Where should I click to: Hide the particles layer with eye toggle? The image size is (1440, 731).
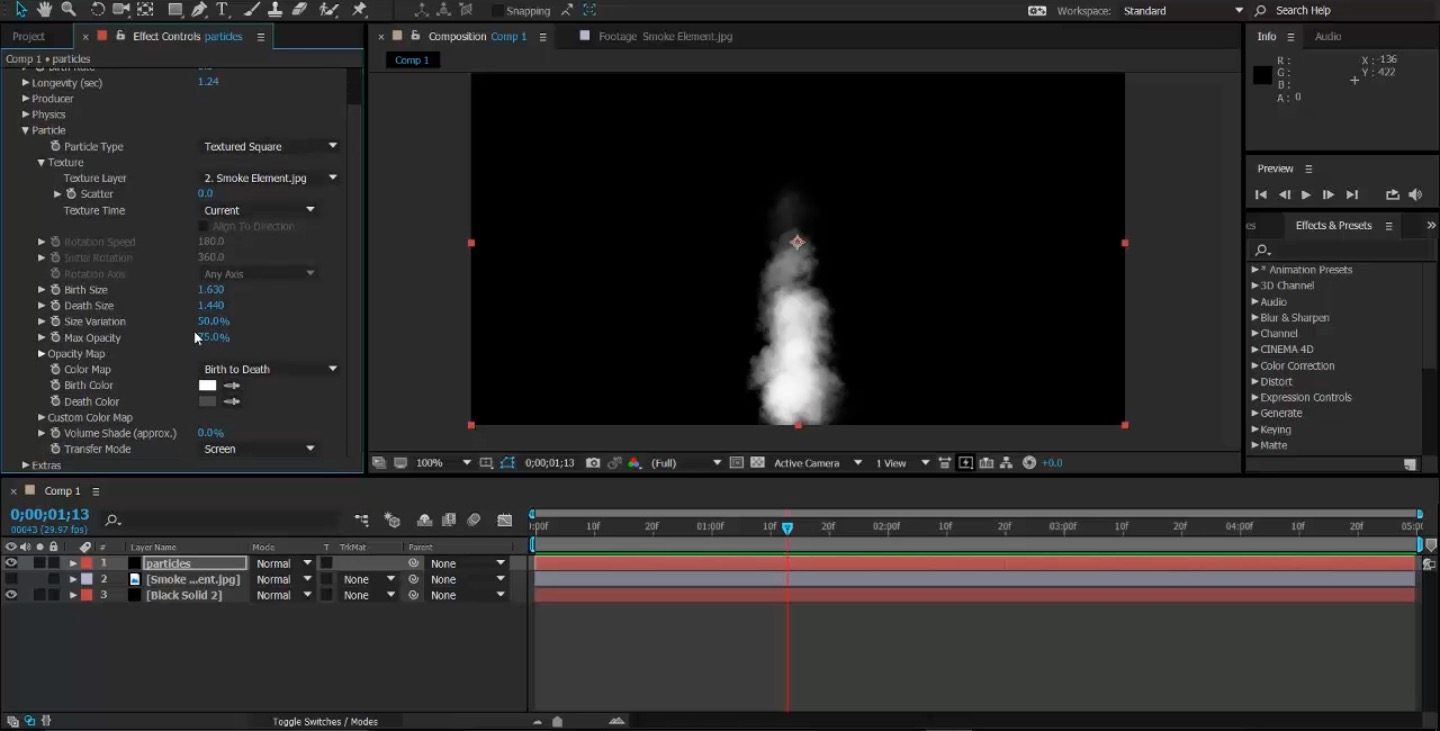pos(11,564)
